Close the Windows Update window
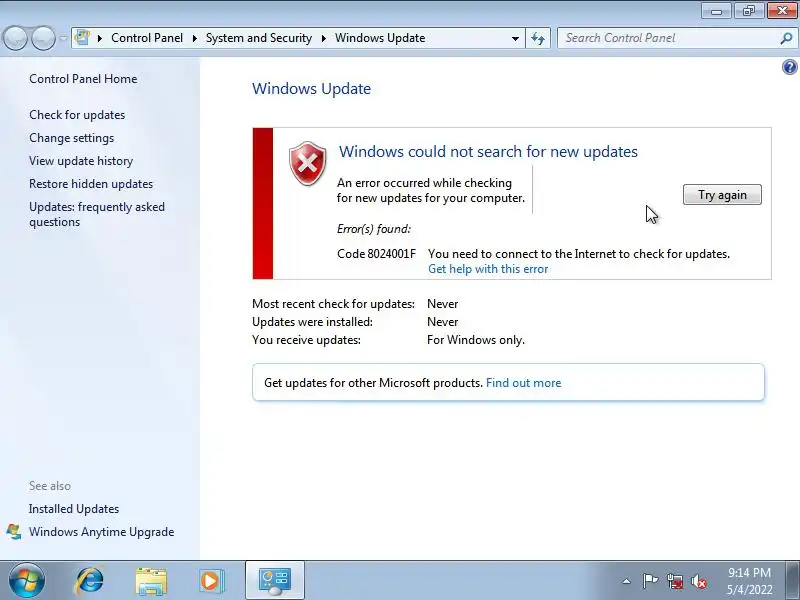This screenshot has height=600, width=800. 782,11
